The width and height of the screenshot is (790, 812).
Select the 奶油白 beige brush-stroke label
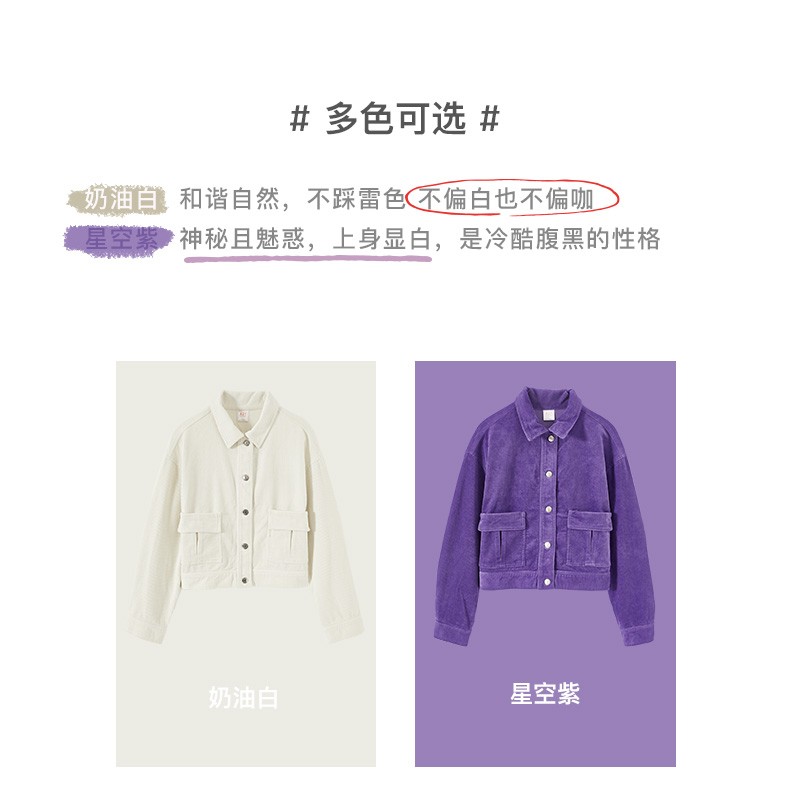click(118, 199)
